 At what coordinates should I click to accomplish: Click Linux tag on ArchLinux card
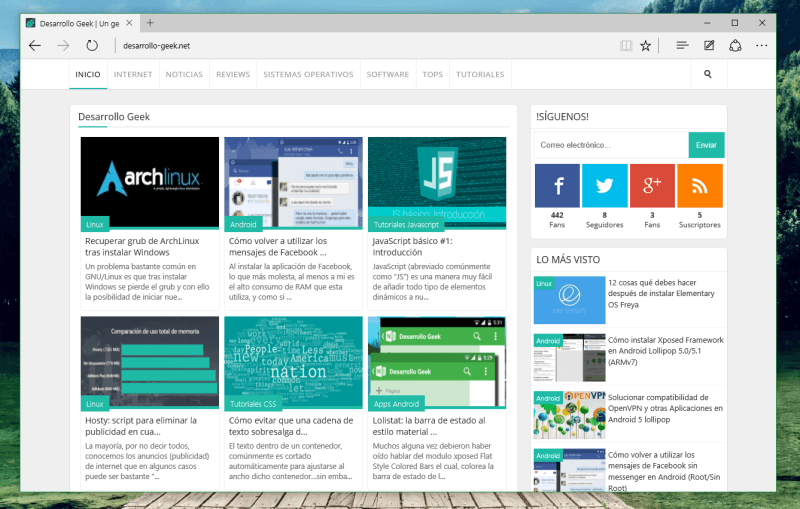pos(95,224)
